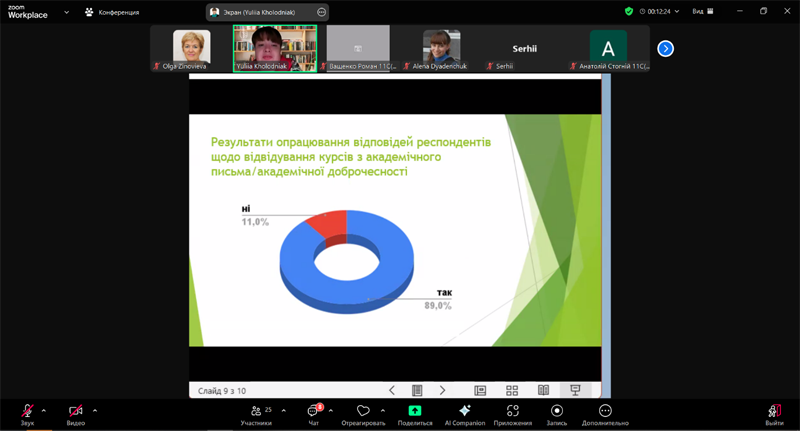Open Дополнительно more options
Image resolution: width=800 pixels, height=431 pixels.
click(x=605, y=414)
